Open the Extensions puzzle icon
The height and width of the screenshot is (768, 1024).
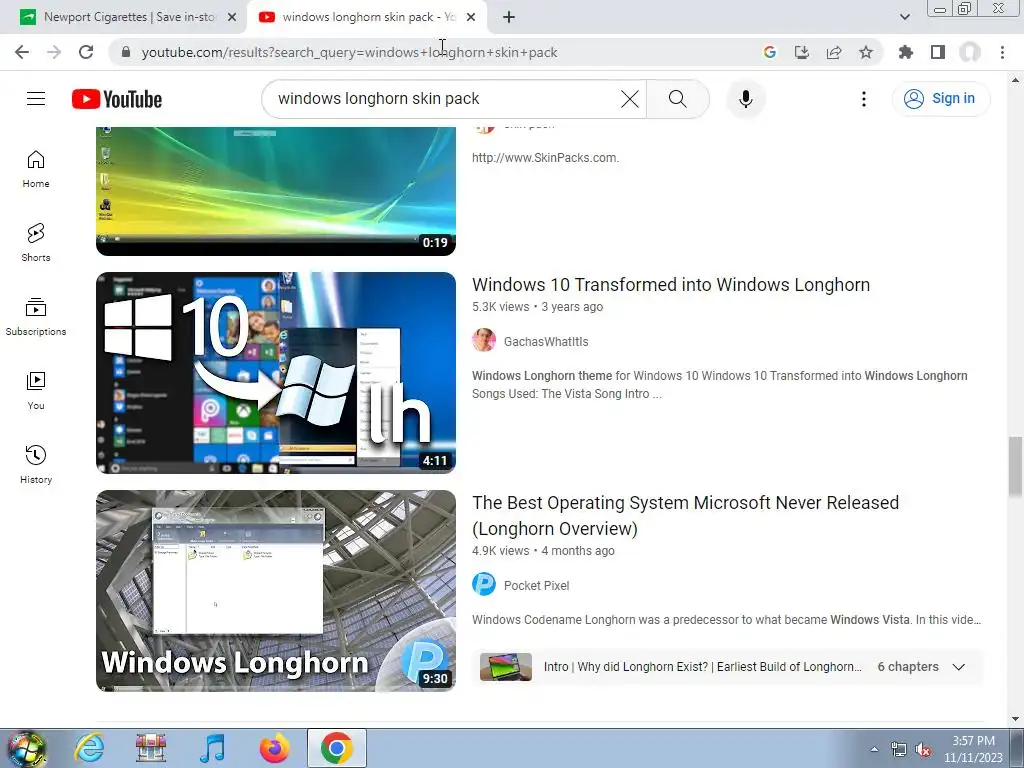tap(906, 52)
